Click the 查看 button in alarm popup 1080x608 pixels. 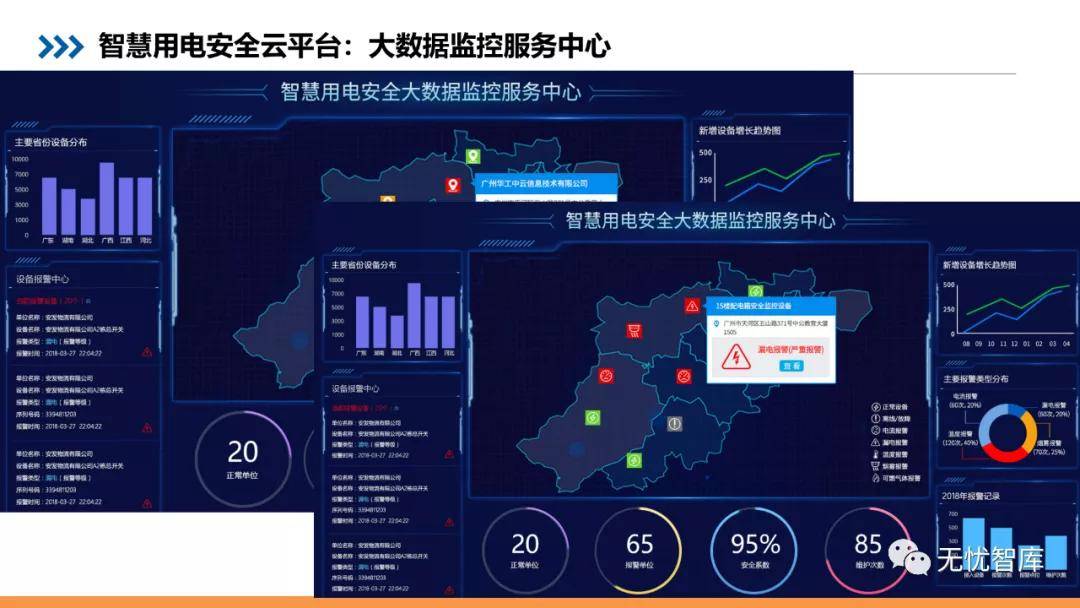tap(791, 366)
